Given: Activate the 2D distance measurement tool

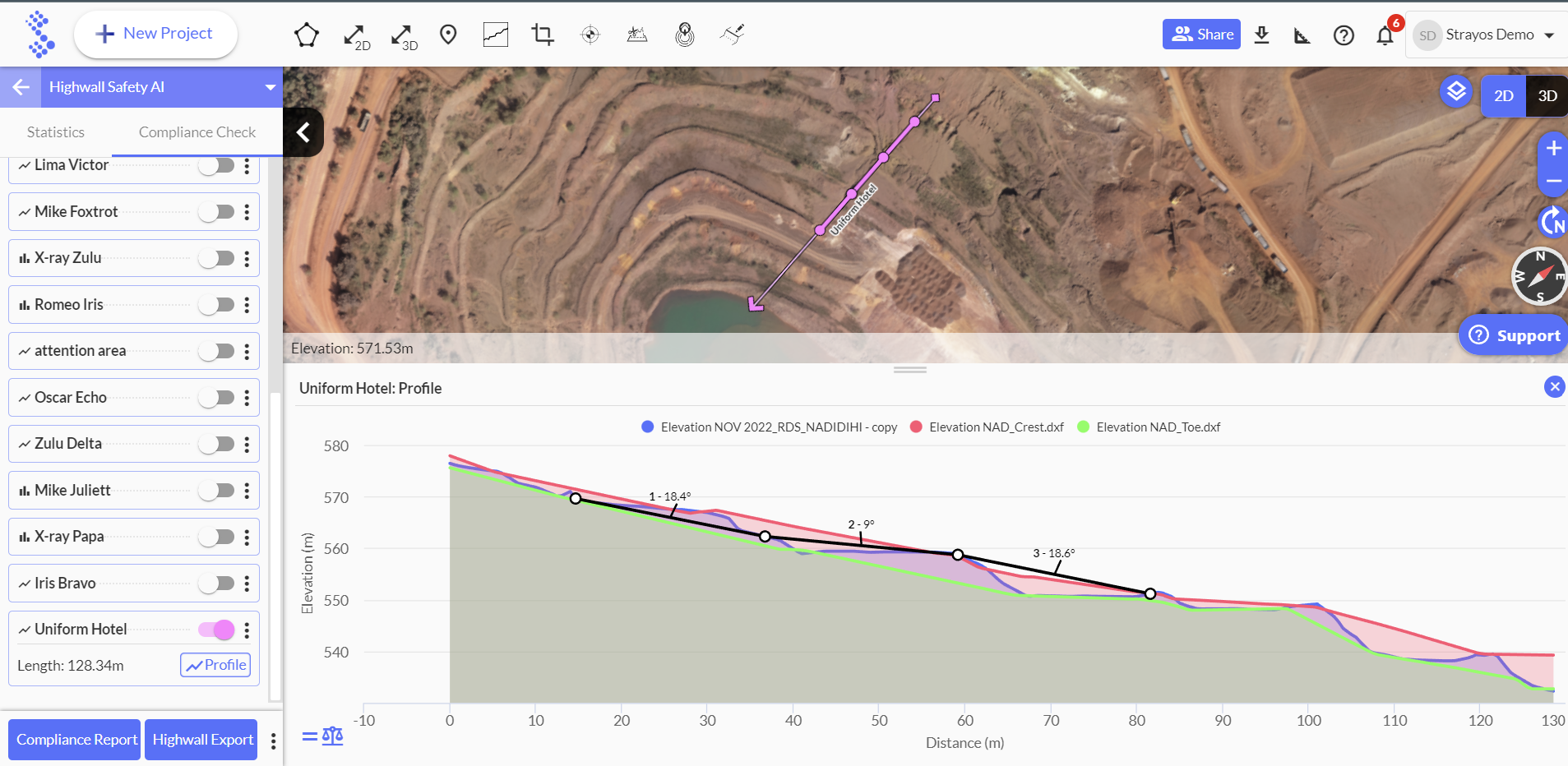Looking at the screenshot, I should click(355, 35).
